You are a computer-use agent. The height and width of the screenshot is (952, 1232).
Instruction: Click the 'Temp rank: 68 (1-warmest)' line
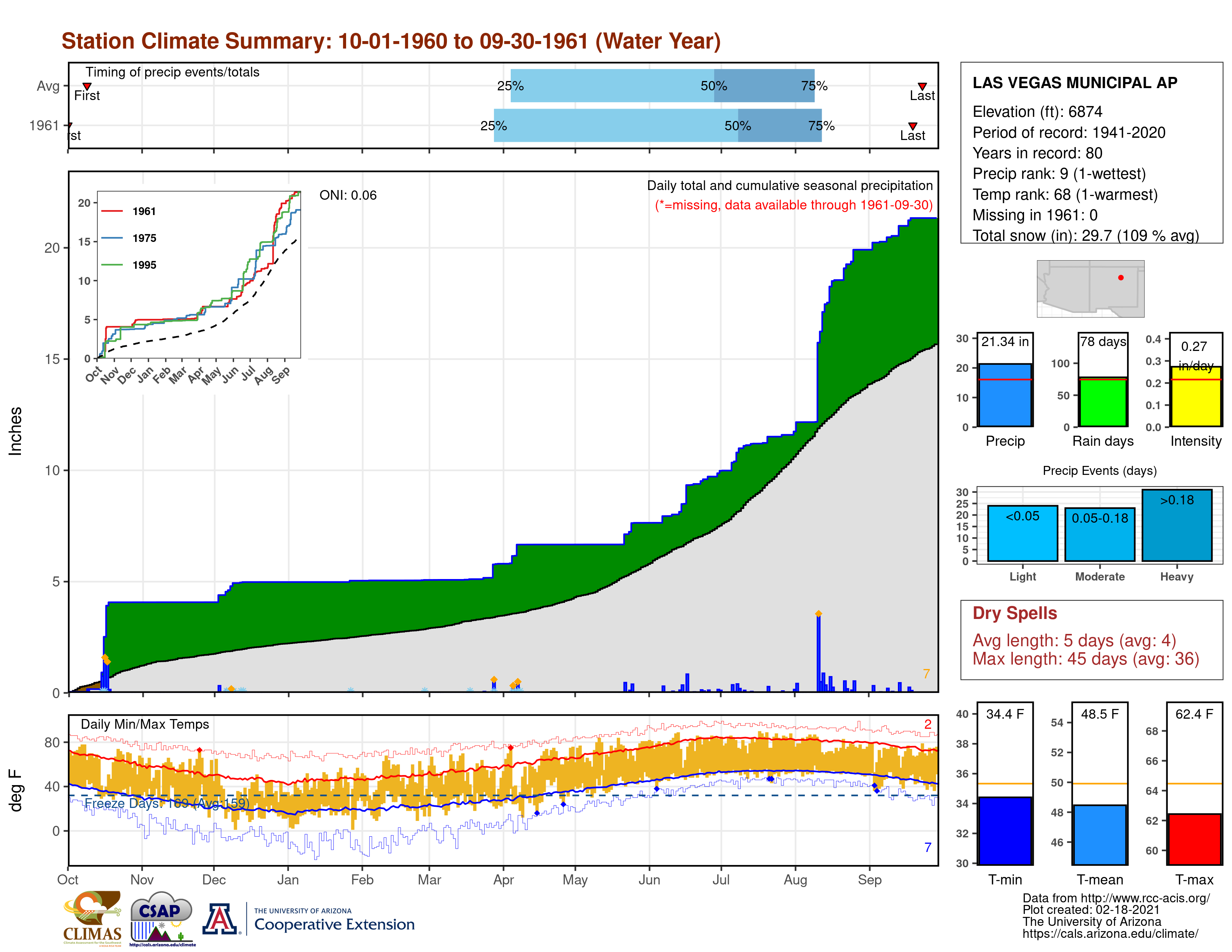[x=1065, y=195]
